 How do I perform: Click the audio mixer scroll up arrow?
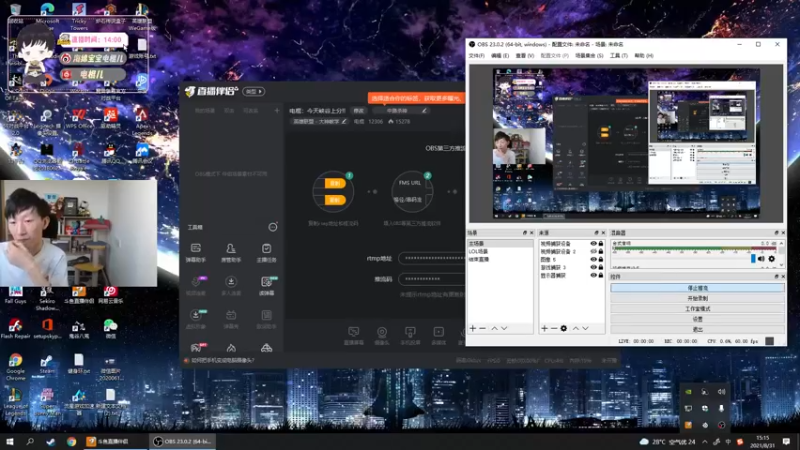[781, 243]
